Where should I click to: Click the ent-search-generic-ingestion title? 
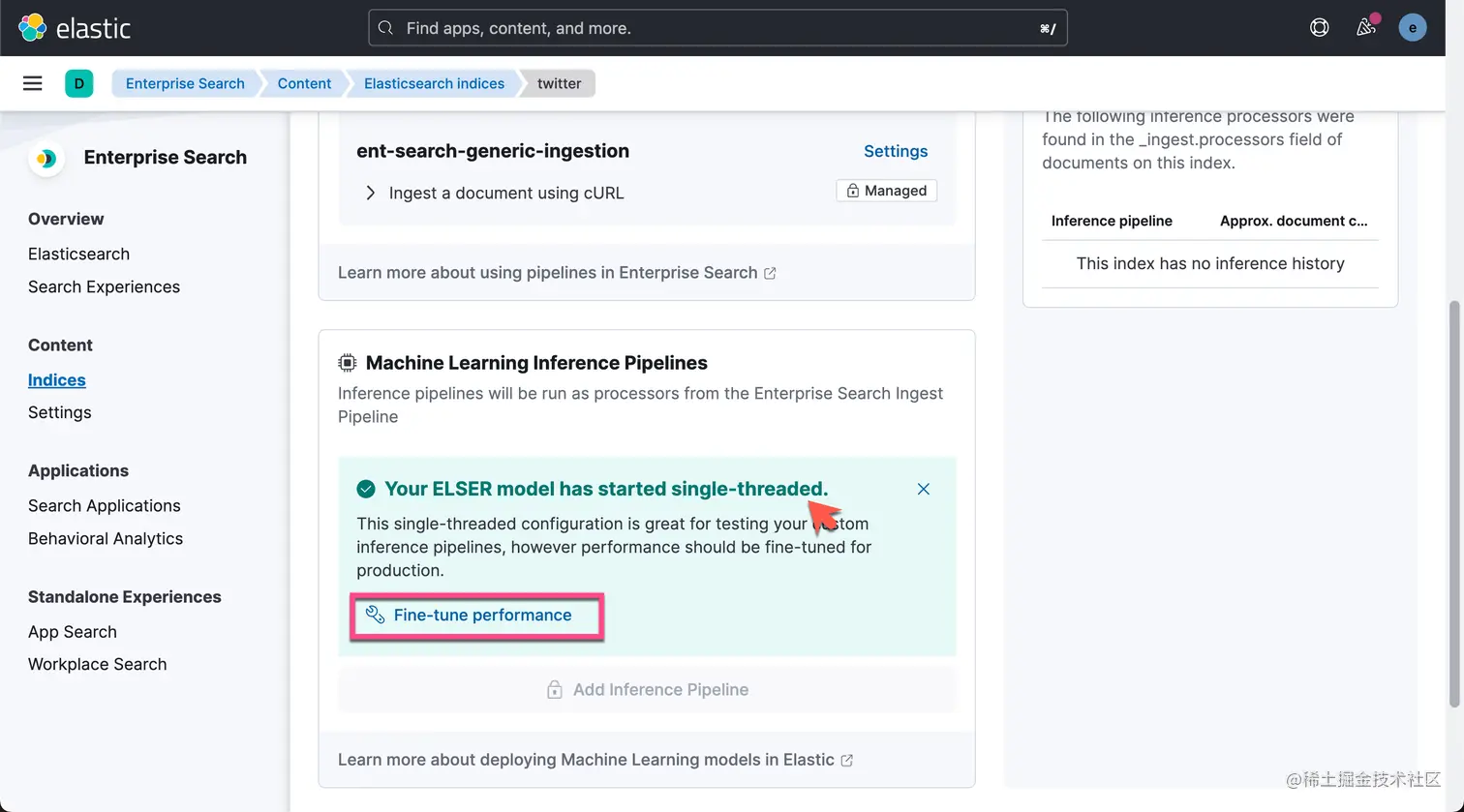point(493,151)
